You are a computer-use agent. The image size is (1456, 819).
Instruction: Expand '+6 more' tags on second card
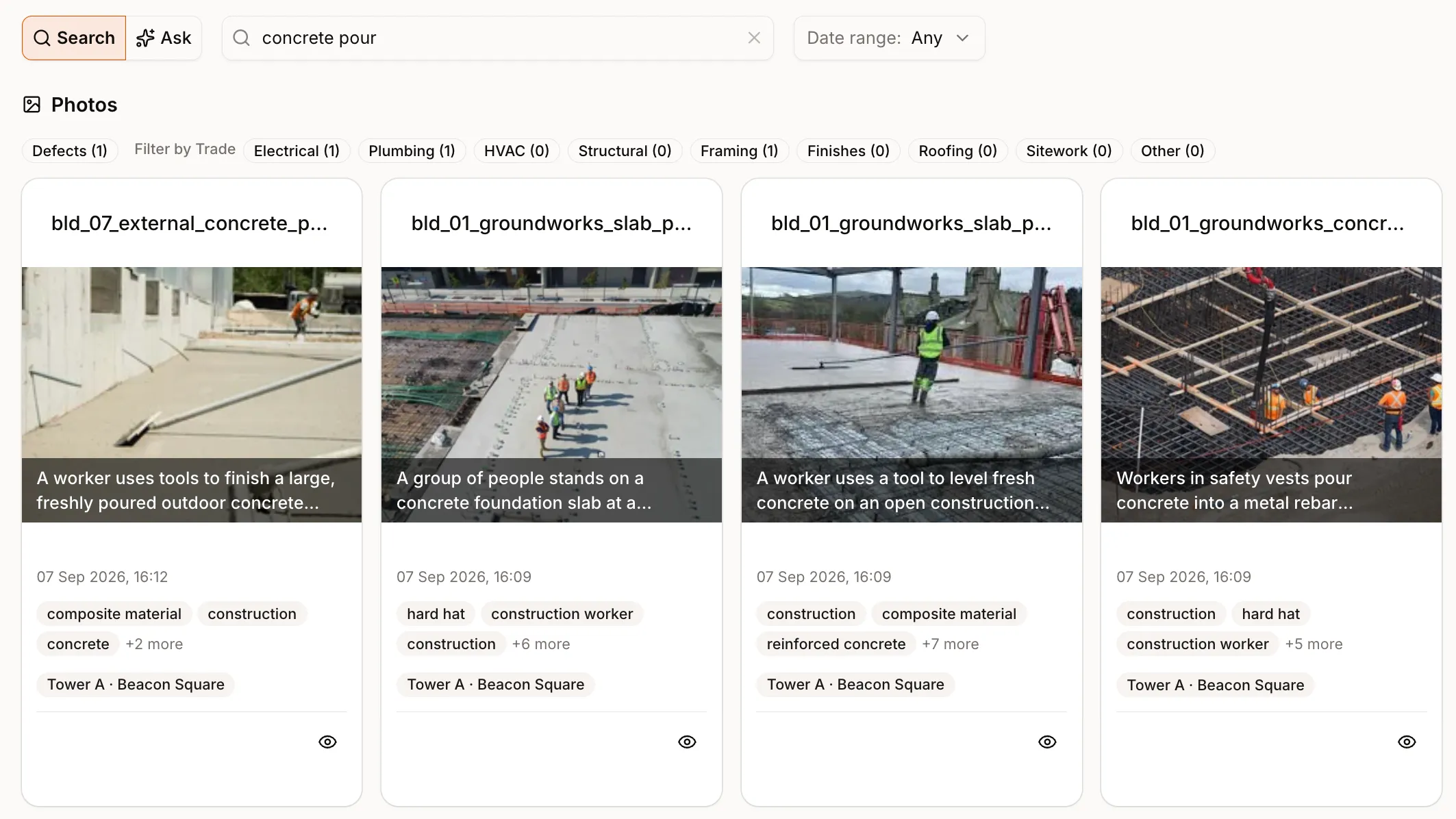pos(541,644)
